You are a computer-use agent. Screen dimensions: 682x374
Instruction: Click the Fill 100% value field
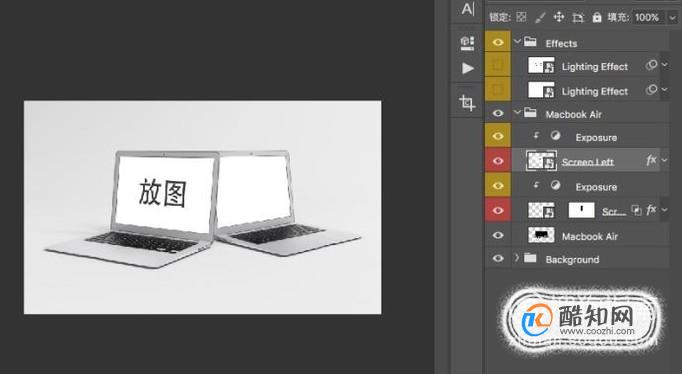pyautogui.click(x=647, y=17)
